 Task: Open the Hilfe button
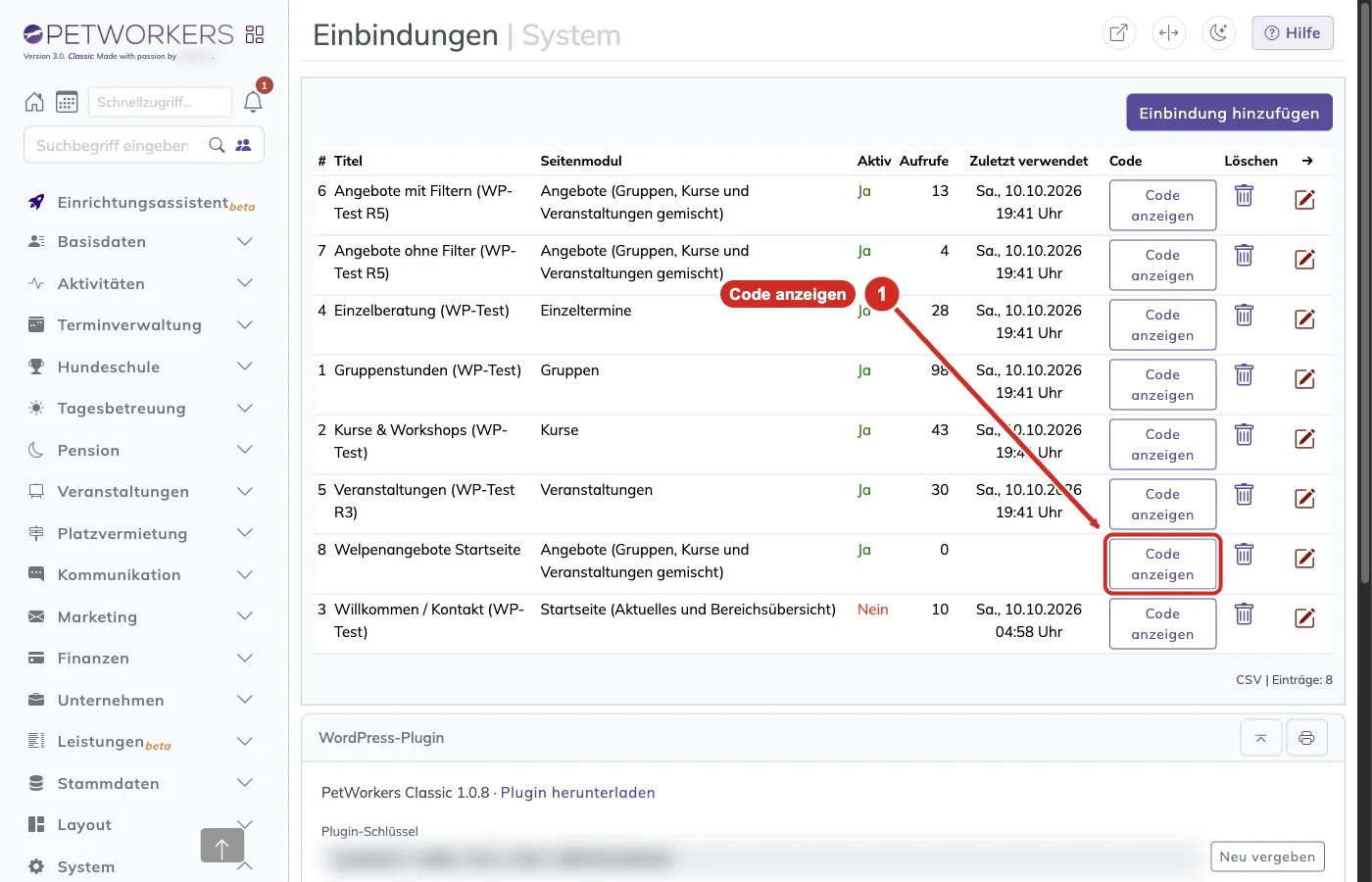pyautogui.click(x=1292, y=32)
